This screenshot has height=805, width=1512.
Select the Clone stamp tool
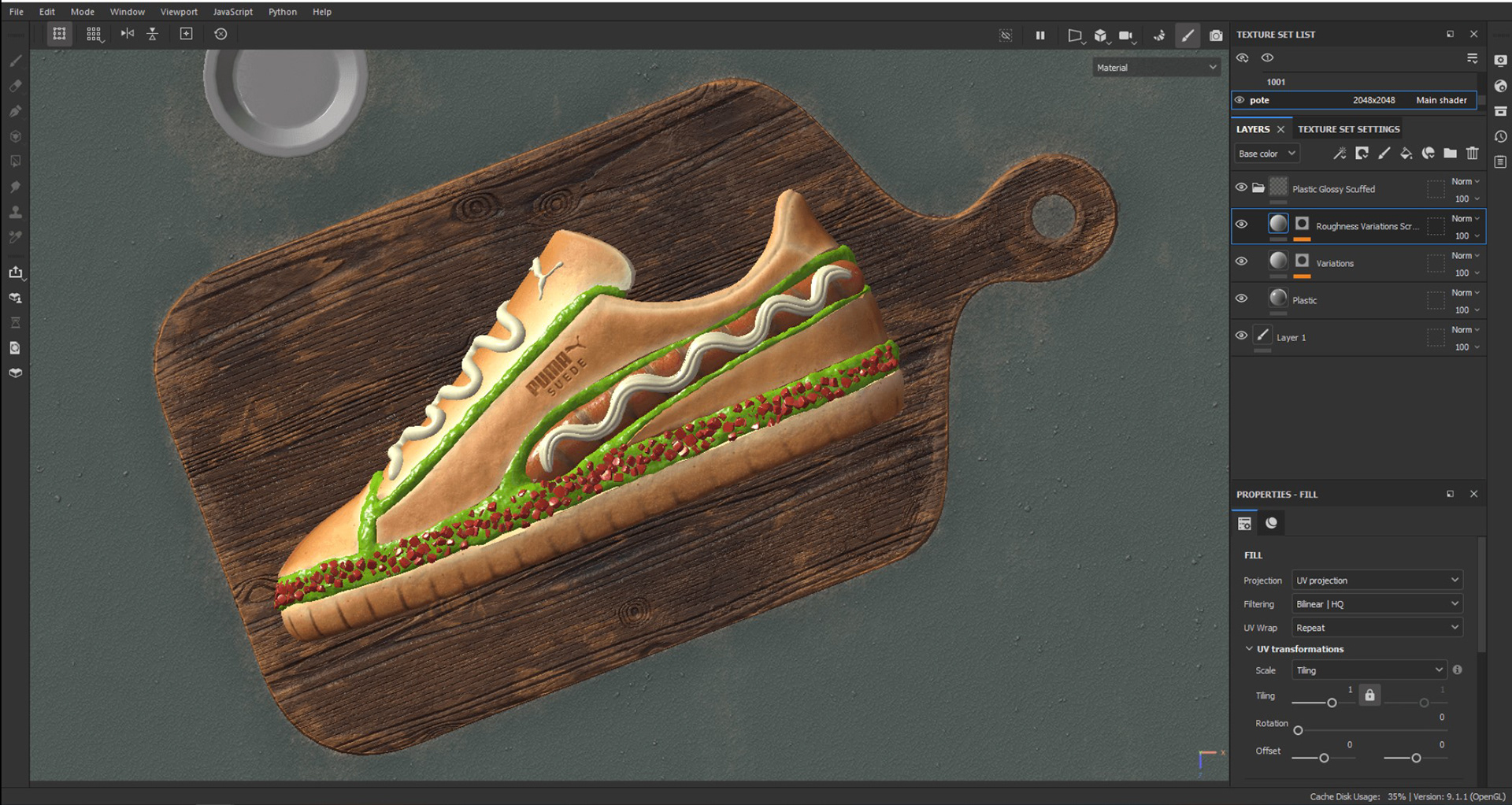[x=15, y=212]
